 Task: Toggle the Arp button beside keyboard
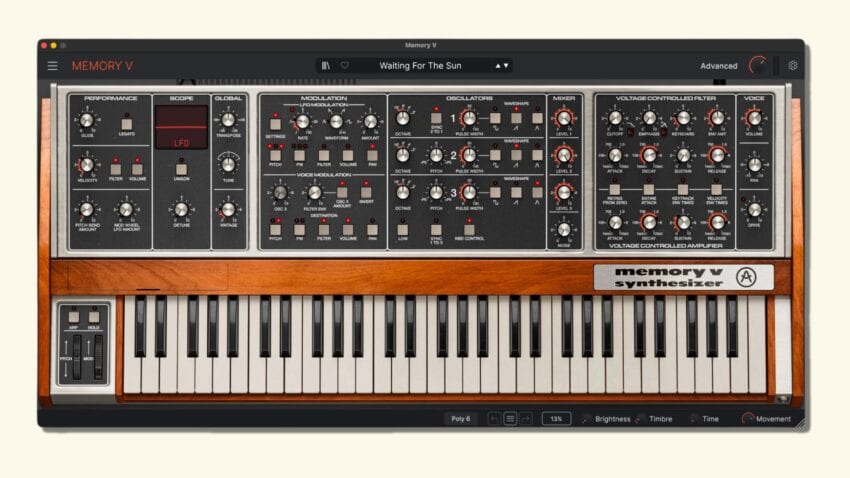click(x=73, y=316)
